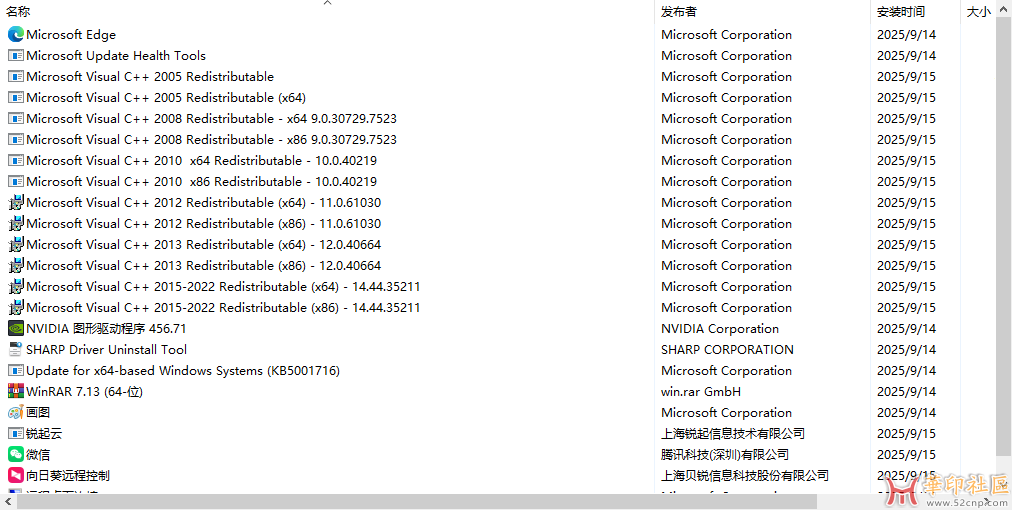
Task: Click the SHARP Driver Uninstall Tool icon
Action: click(x=15, y=349)
